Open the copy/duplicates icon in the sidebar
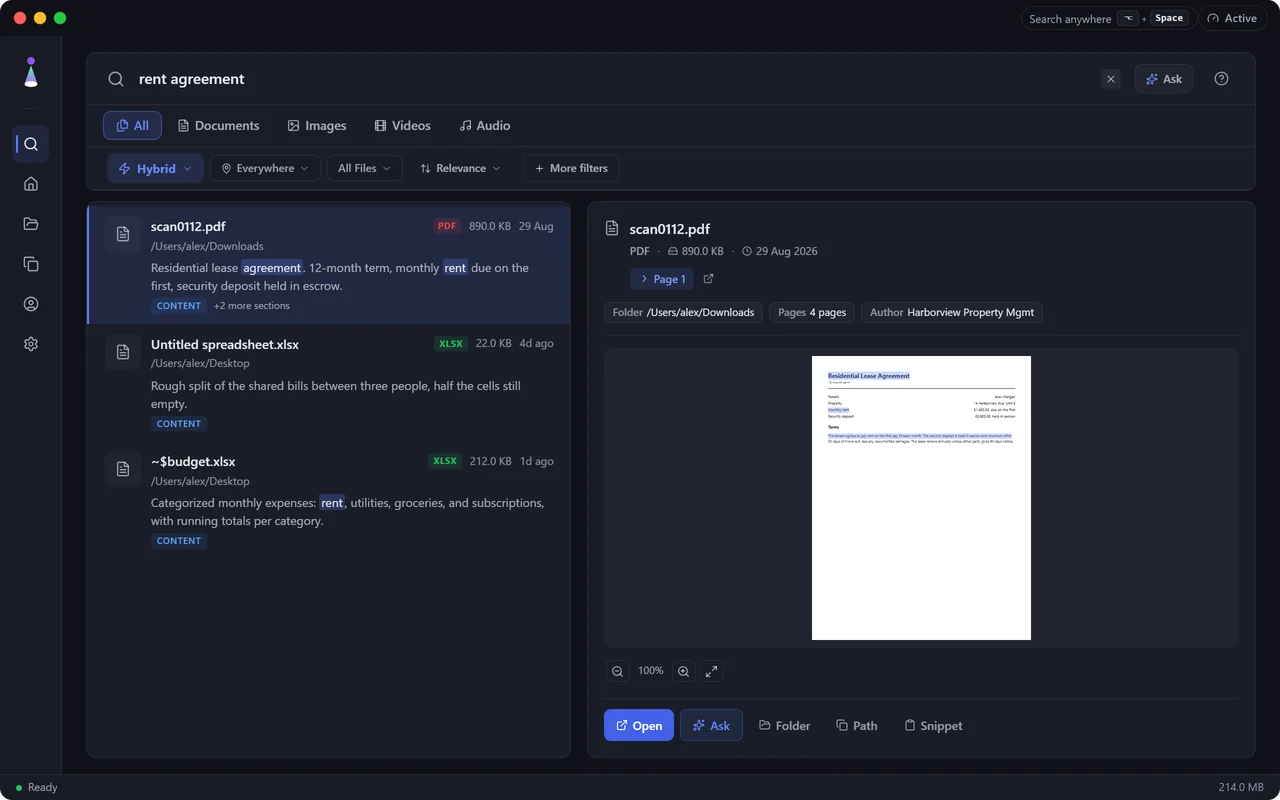1280x800 pixels. (31, 264)
